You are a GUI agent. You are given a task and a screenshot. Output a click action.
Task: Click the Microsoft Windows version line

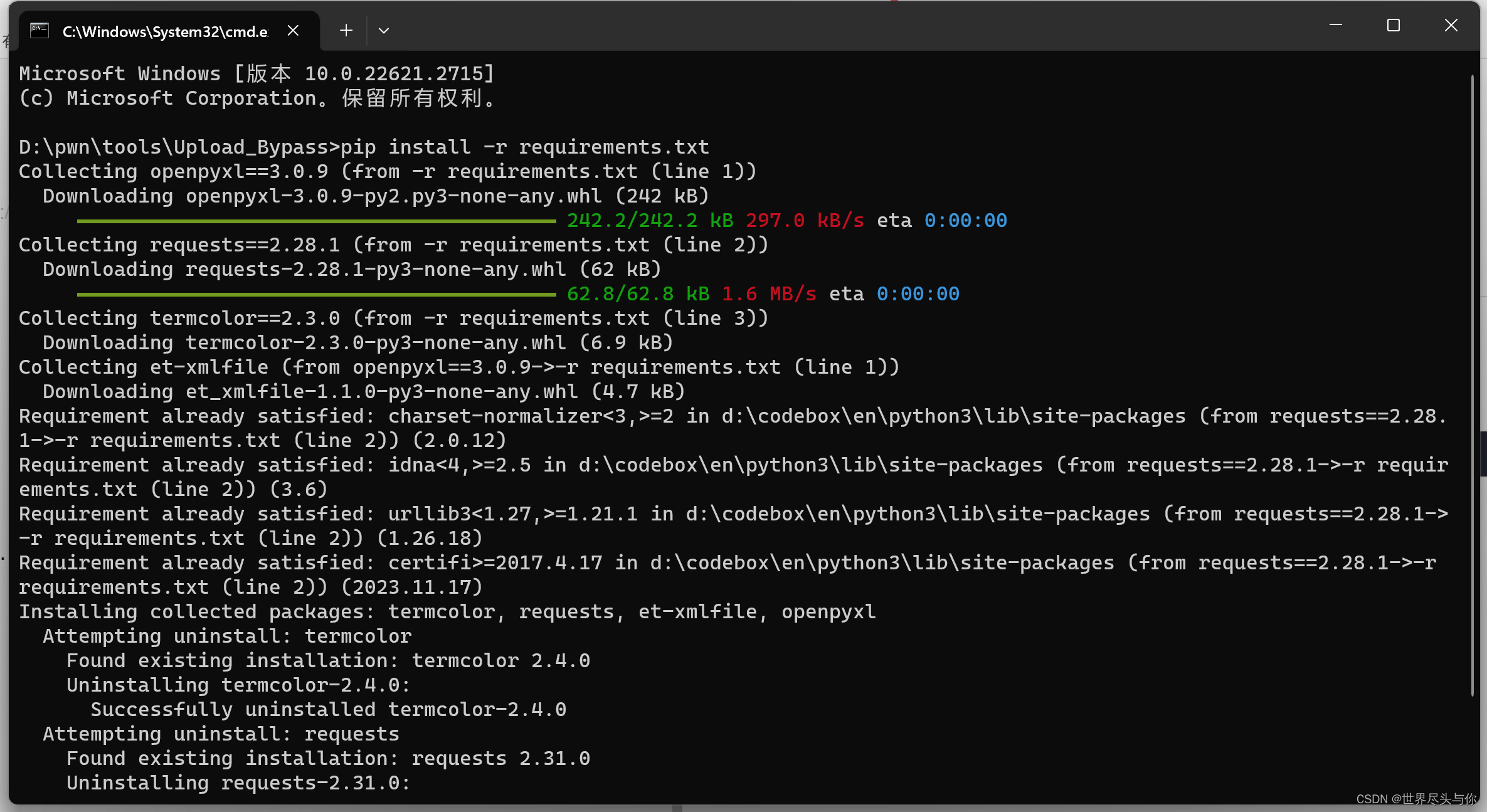256,74
